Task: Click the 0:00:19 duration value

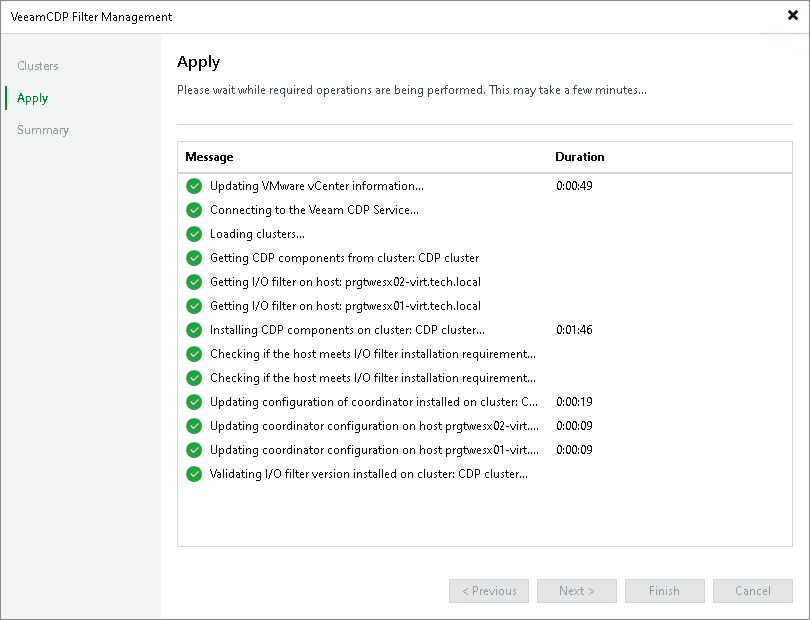Action: click(574, 402)
